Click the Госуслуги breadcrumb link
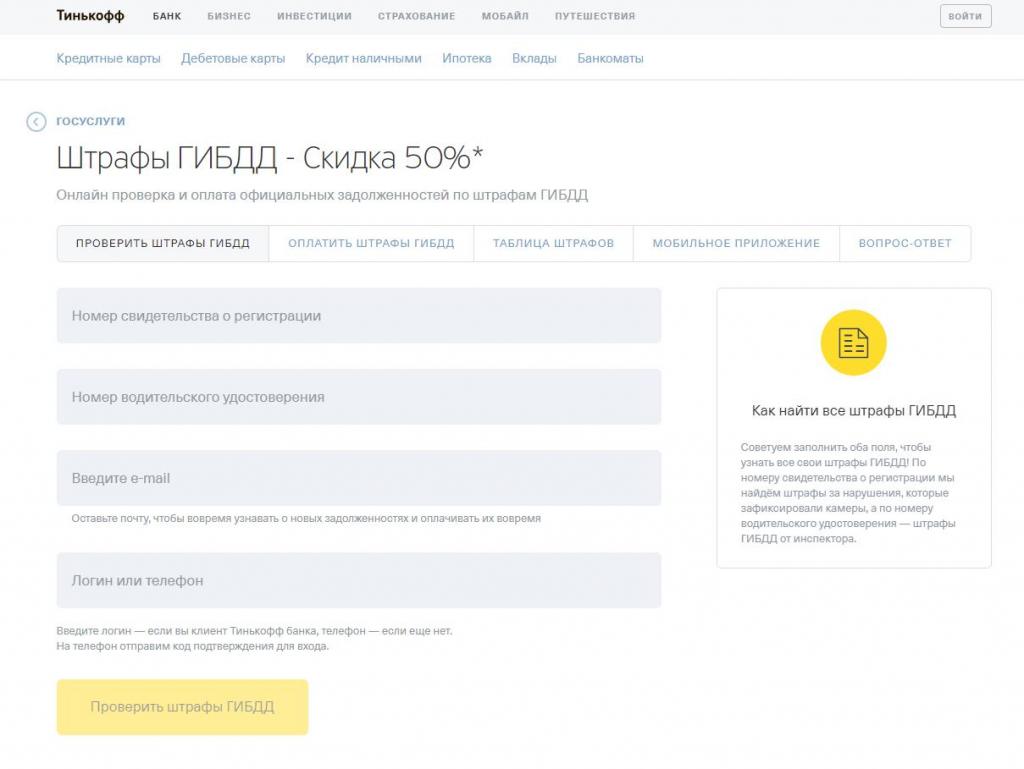 [90, 121]
